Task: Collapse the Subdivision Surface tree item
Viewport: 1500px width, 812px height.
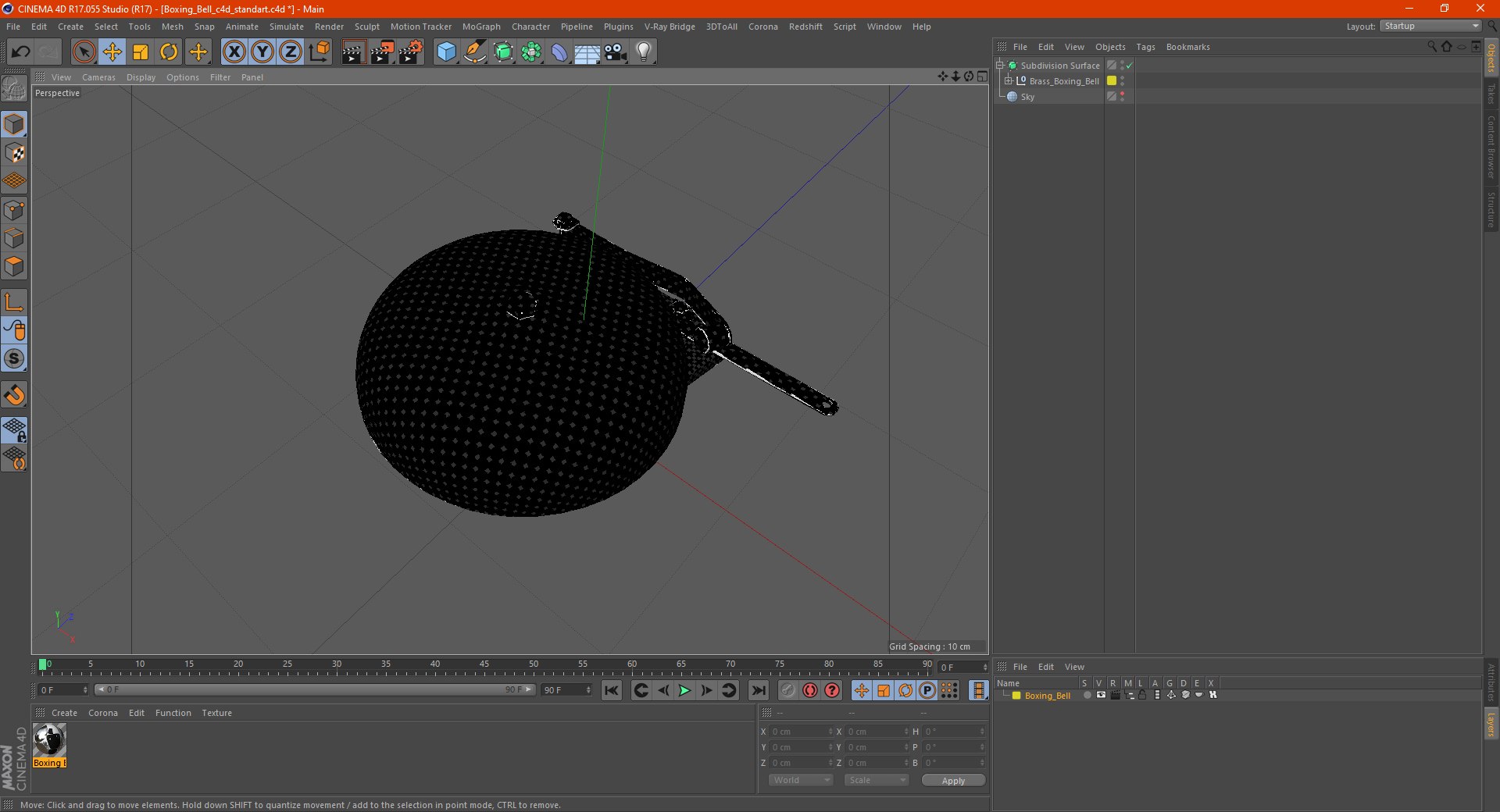Action: [1000, 65]
